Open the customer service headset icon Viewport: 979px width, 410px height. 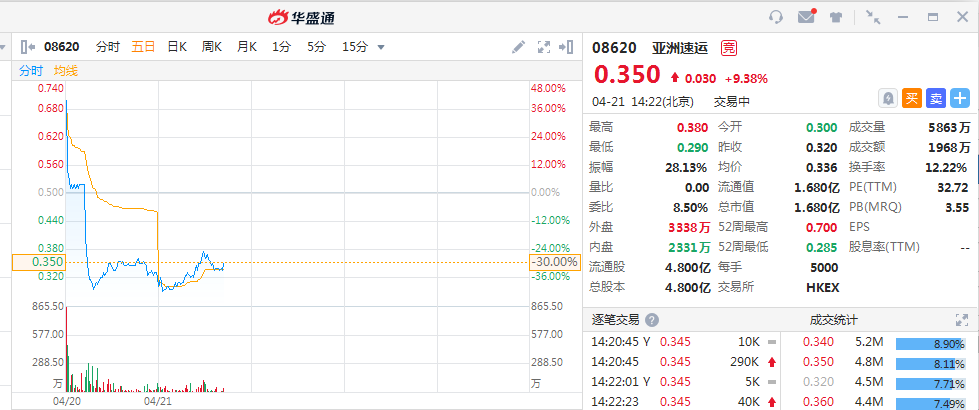click(776, 17)
